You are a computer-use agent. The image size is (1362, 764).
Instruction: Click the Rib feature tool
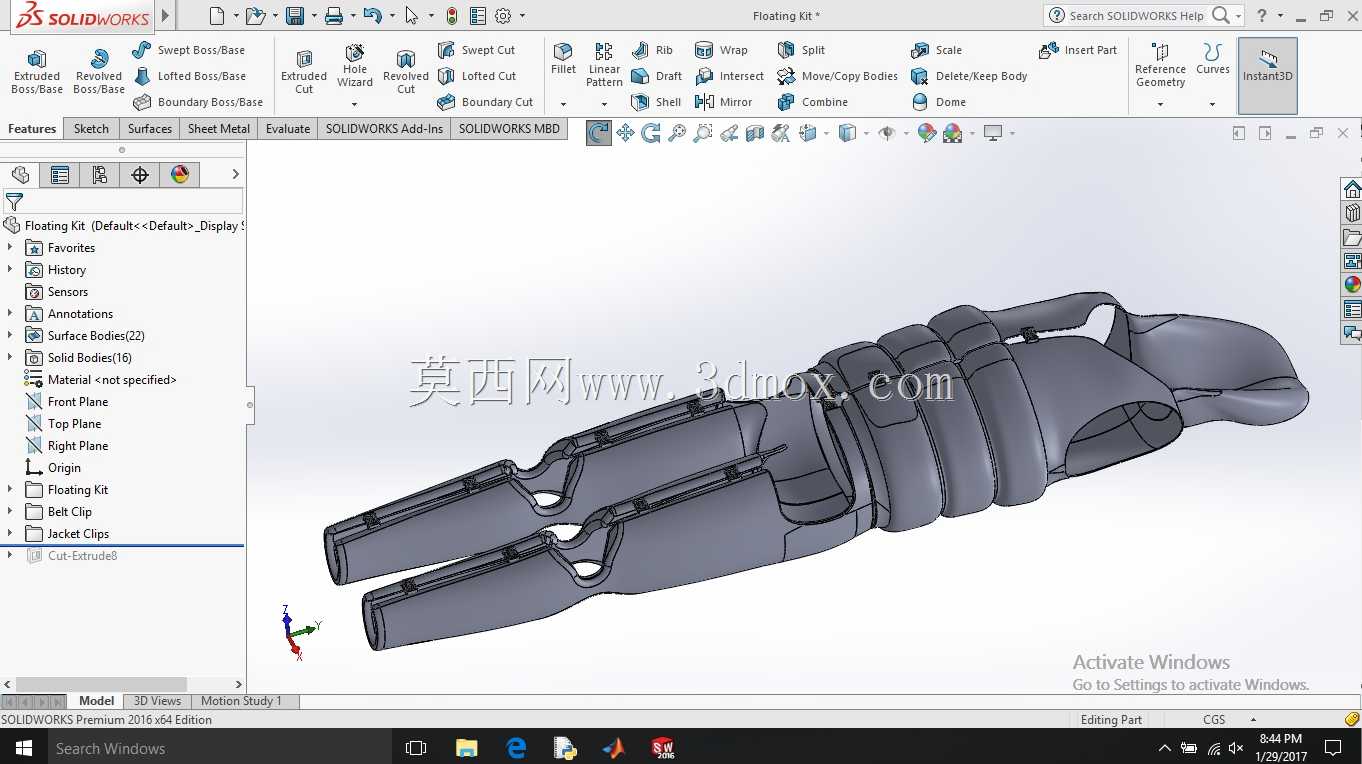pyautogui.click(x=652, y=50)
